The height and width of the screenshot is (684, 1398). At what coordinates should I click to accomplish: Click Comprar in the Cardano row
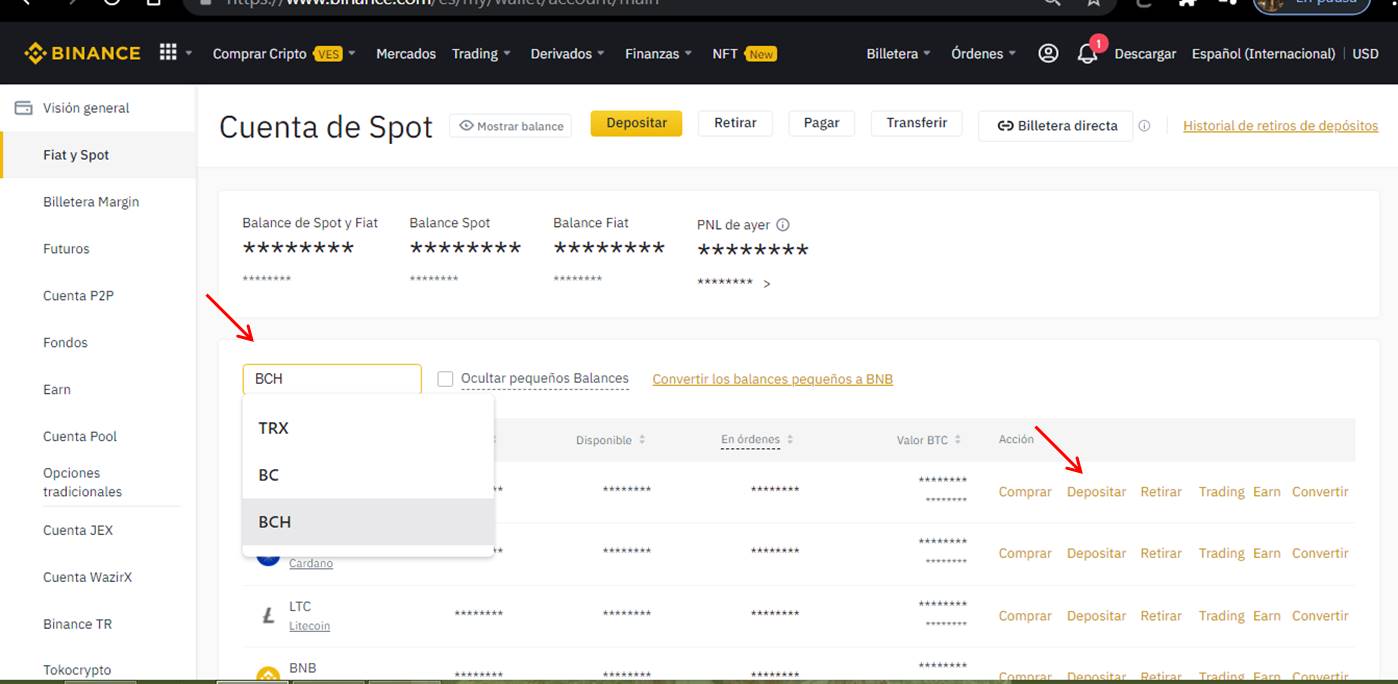1025,553
